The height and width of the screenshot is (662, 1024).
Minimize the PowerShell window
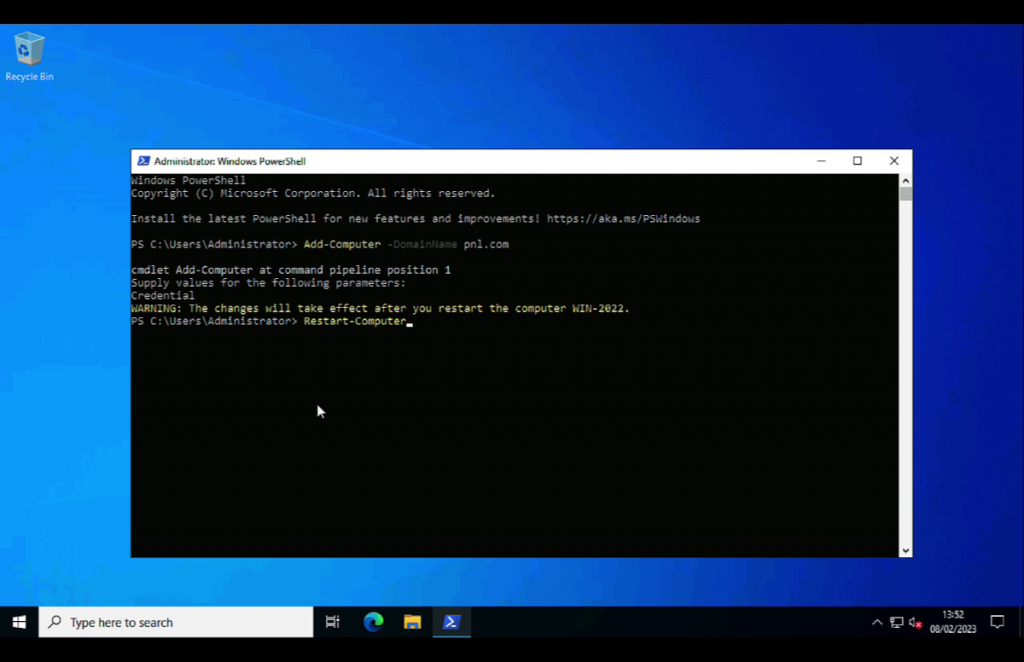pos(820,160)
